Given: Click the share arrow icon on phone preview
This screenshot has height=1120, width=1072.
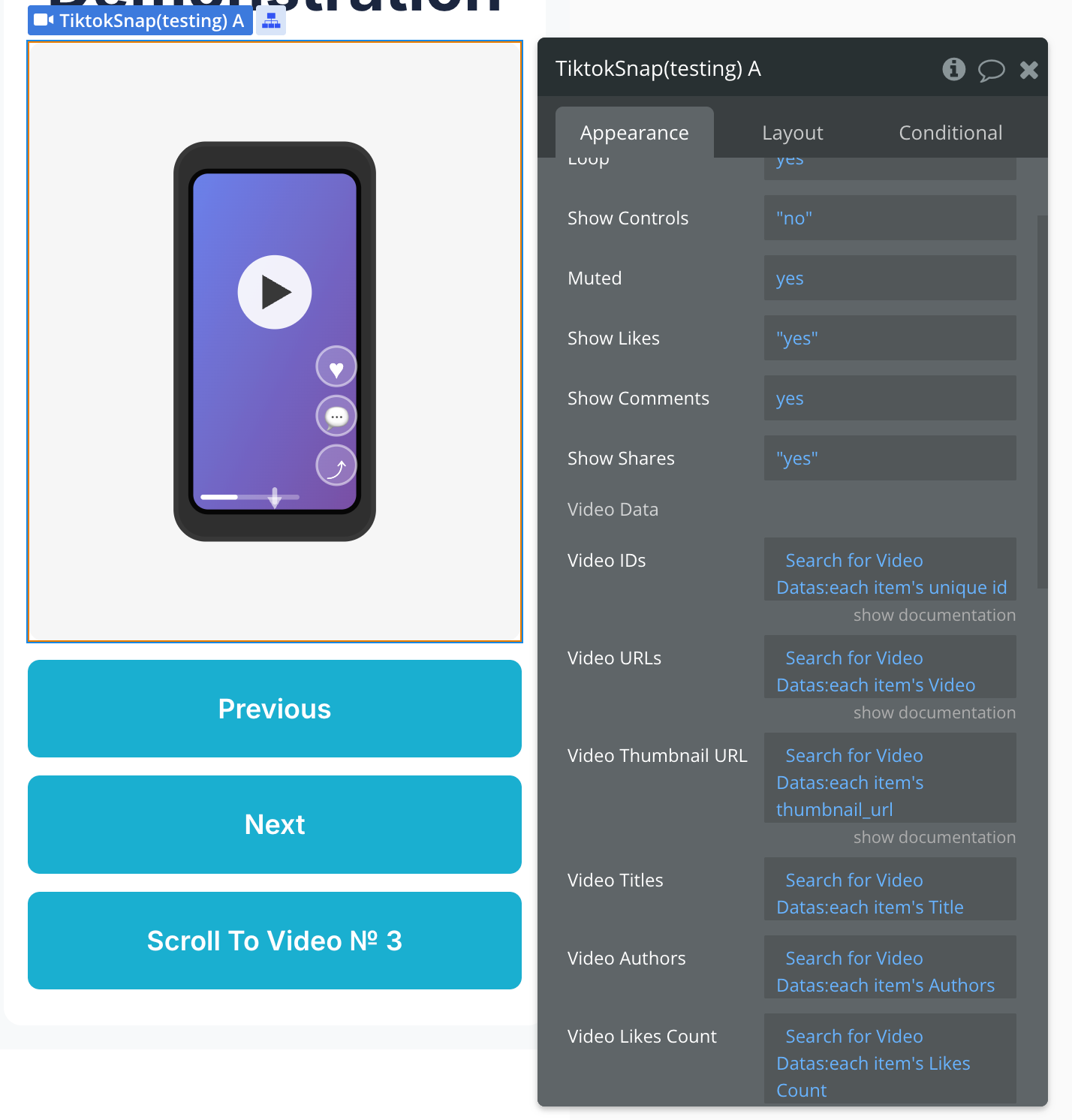Looking at the screenshot, I should 336,465.
